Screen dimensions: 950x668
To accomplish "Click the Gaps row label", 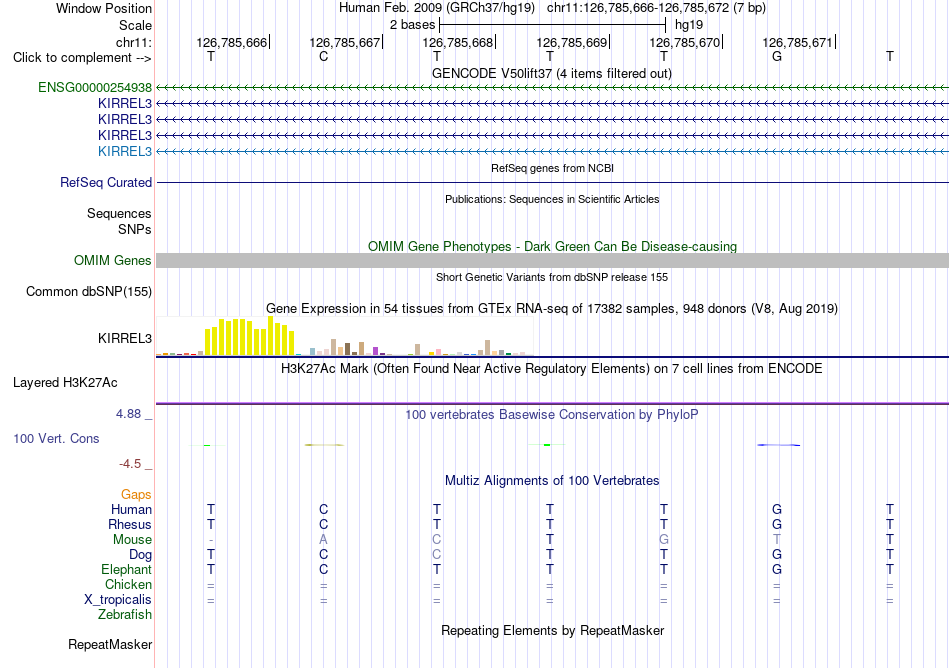I will point(136,495).
